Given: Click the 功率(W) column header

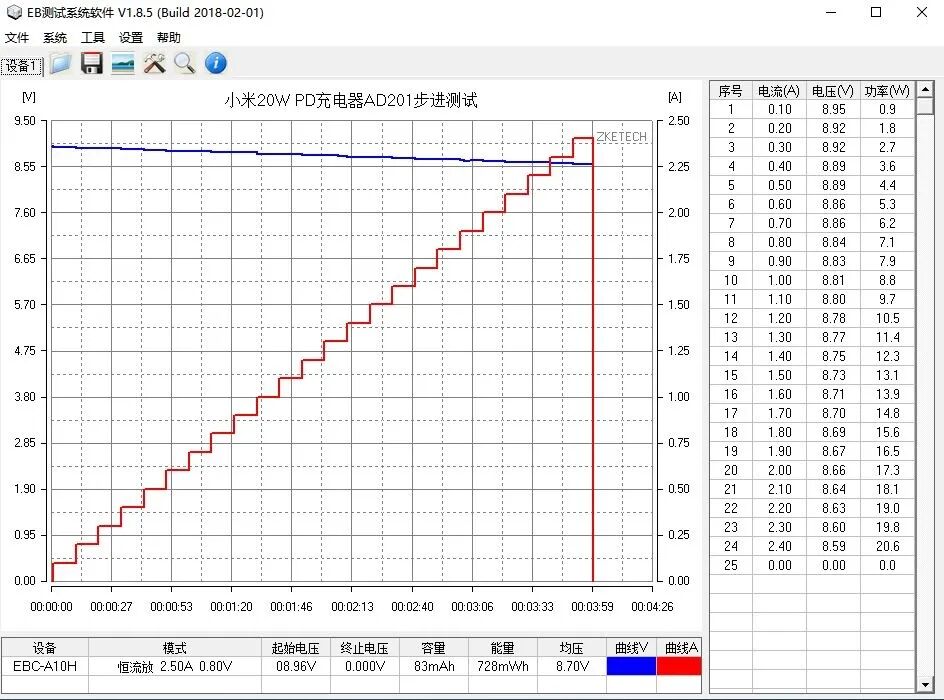Looking at the screenshot, I should click(887, 91).
